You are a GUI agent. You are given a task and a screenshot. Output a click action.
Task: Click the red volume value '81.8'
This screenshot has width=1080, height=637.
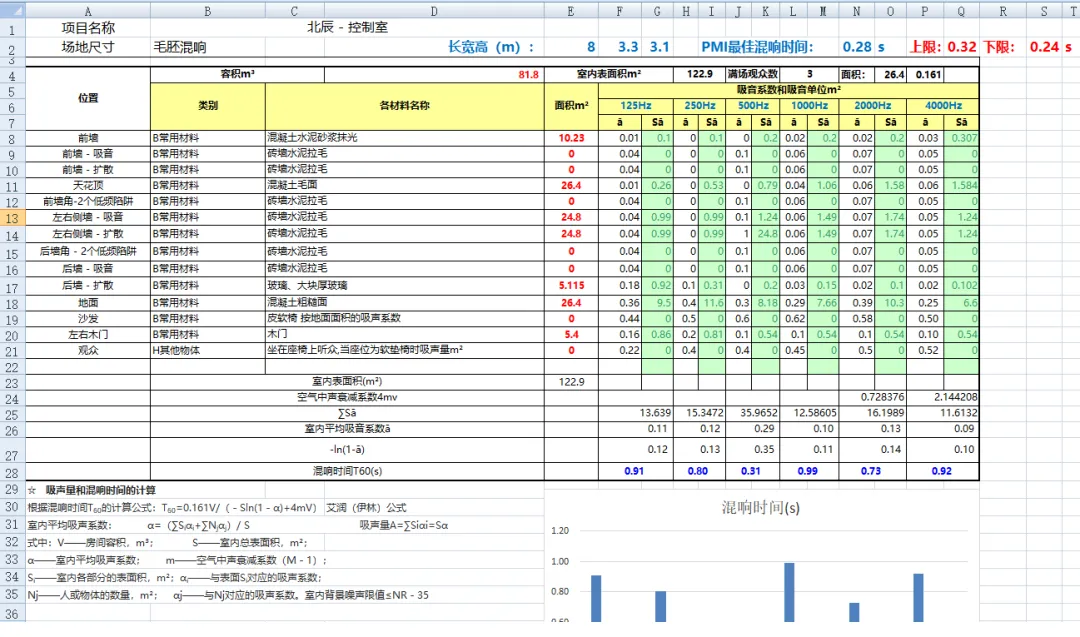528,74
